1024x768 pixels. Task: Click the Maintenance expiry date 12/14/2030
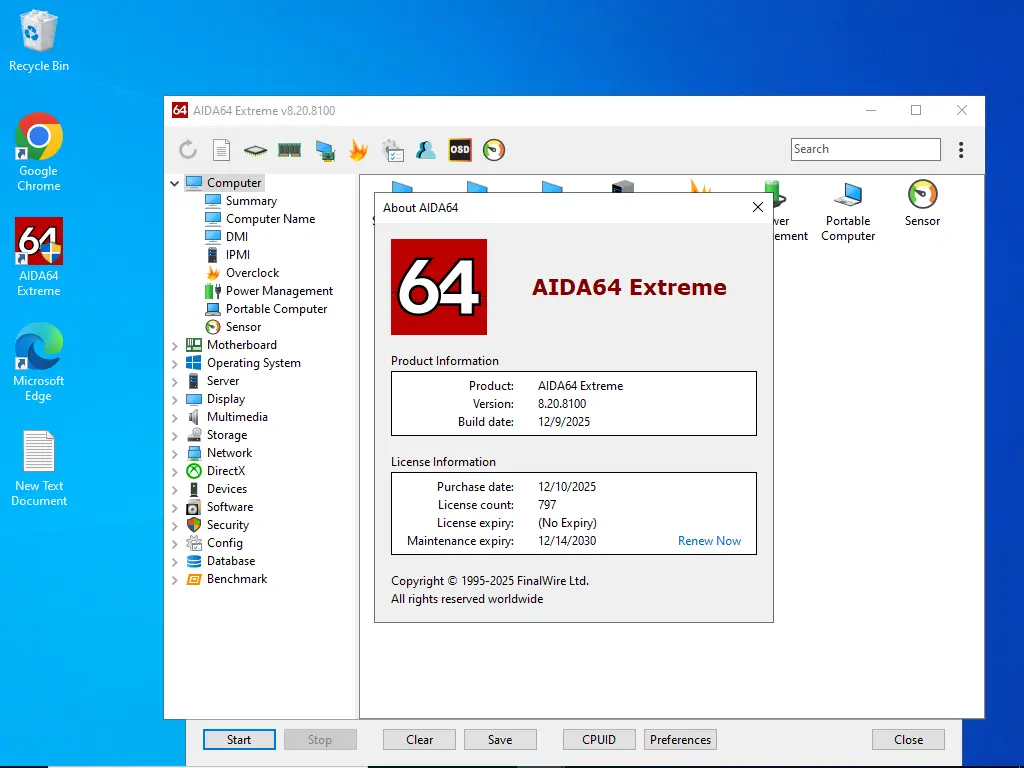567,541
